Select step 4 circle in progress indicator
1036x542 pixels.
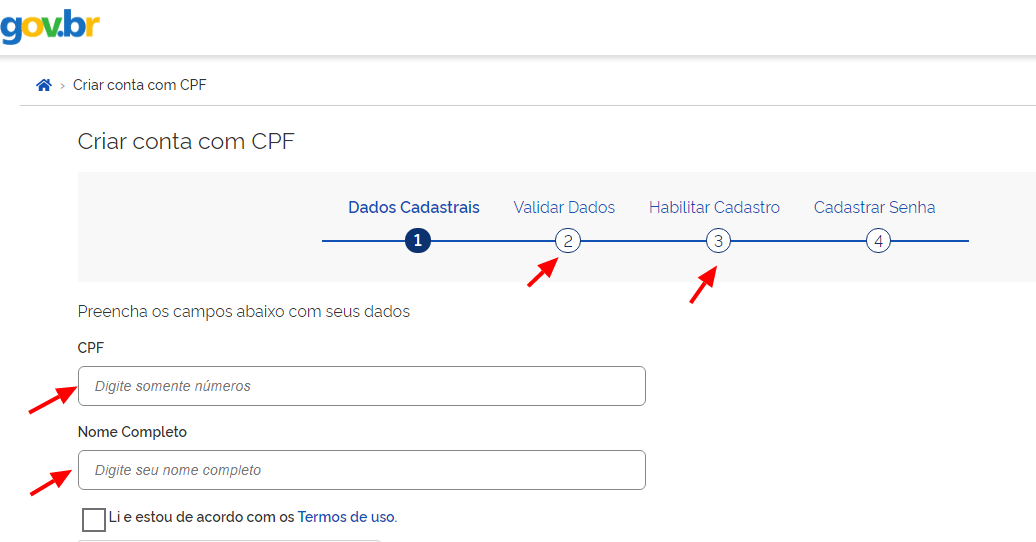878,241
